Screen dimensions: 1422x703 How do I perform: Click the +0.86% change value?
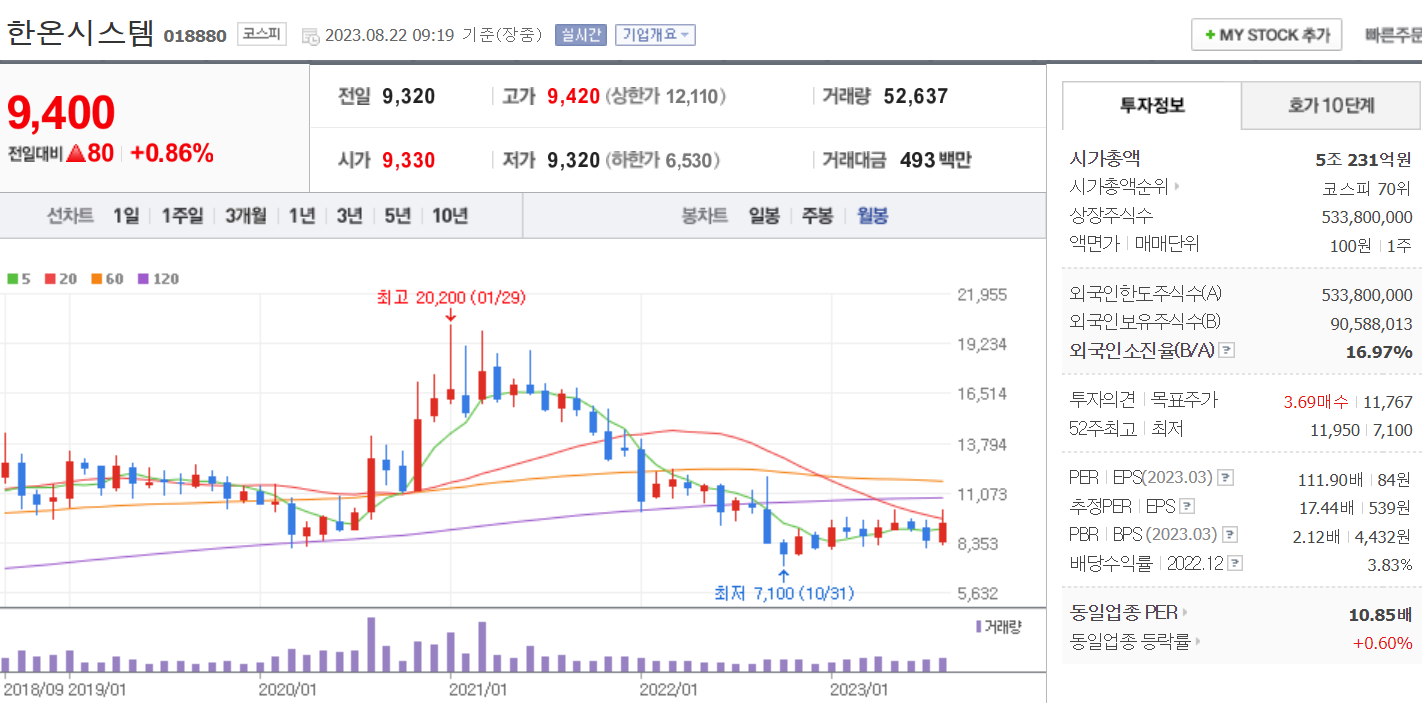(172, 154)
